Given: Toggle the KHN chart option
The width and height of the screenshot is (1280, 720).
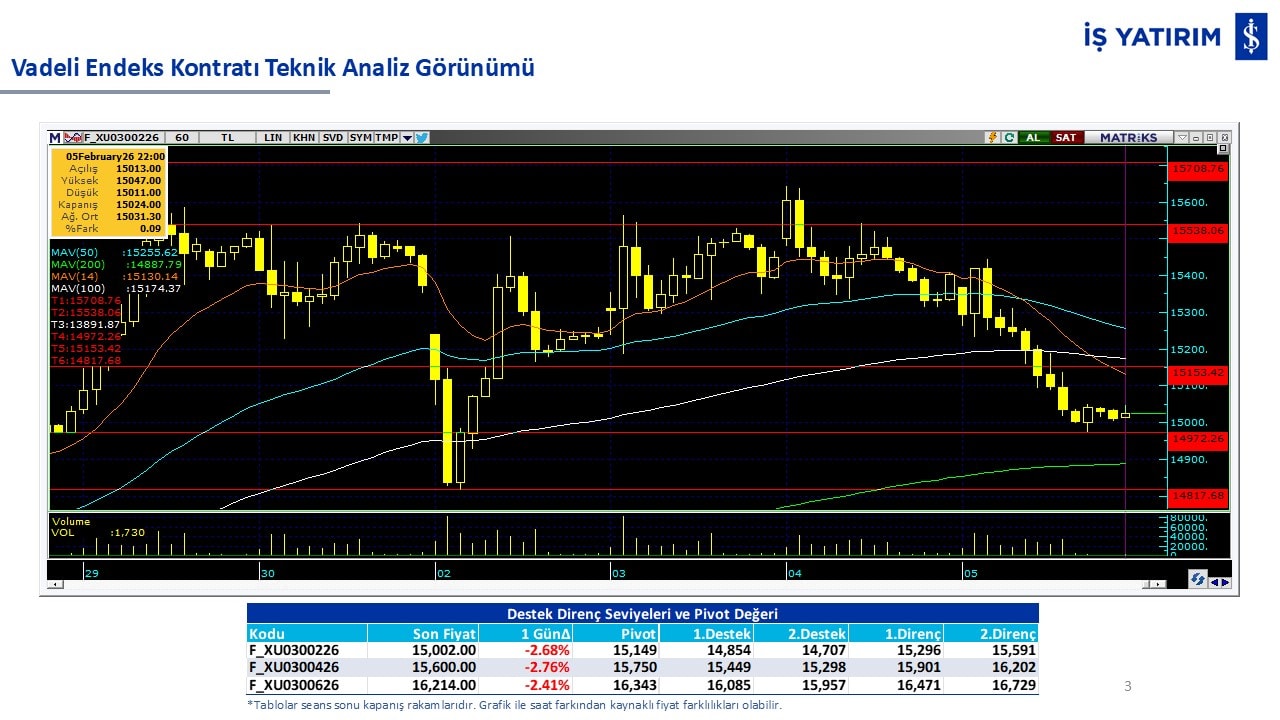Looking at the screenshot, I should click(x=304, y=138).
